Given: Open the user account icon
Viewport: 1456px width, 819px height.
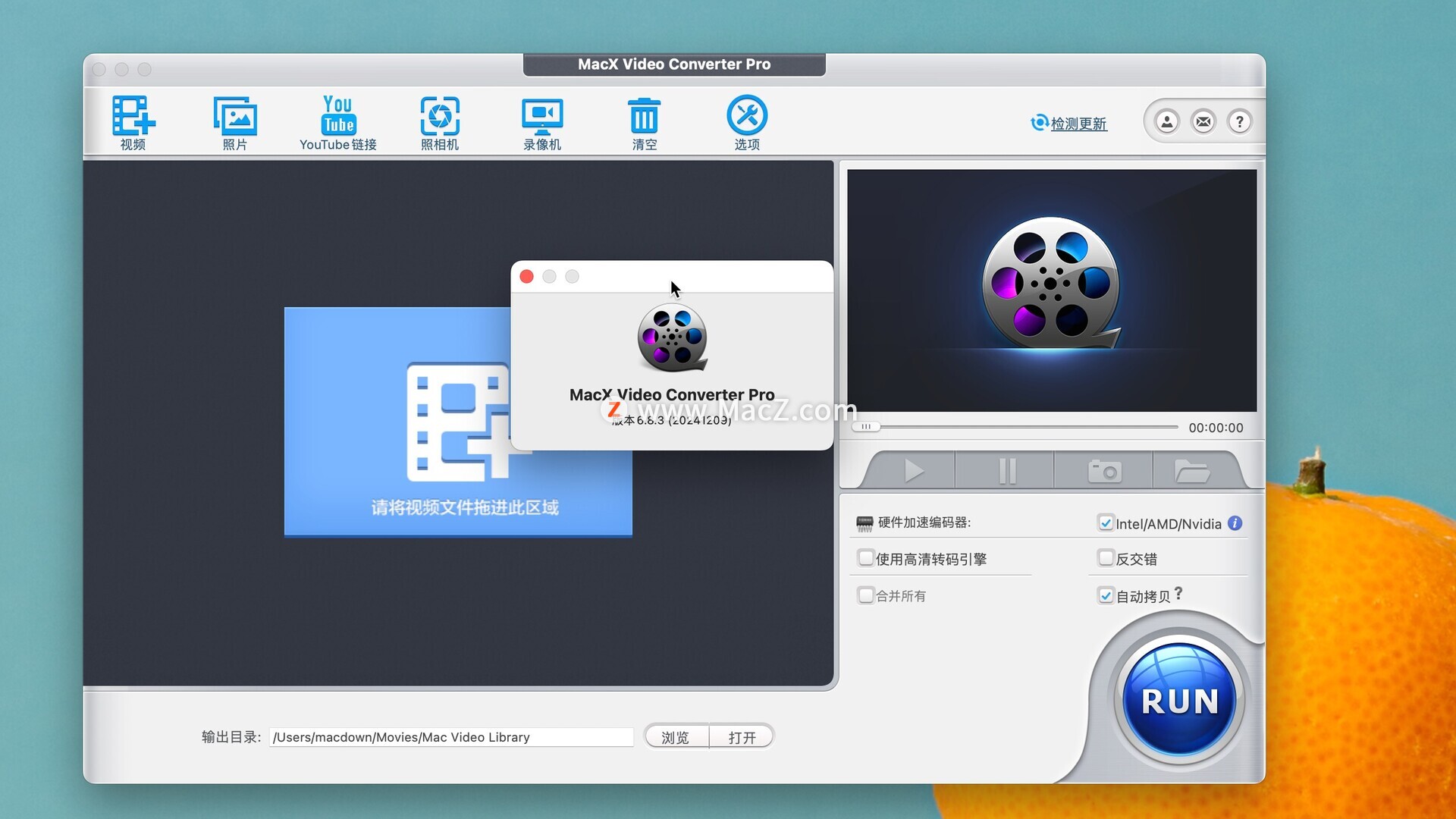Looking at the screenshot, I should (x=1167, y=121).
